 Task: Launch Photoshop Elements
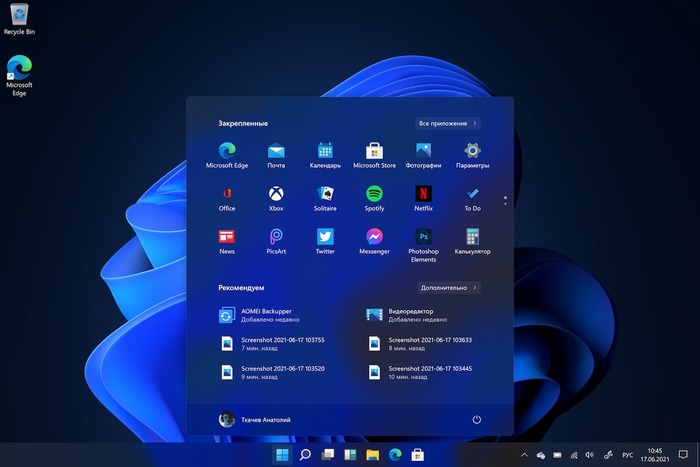coord(423,245)
